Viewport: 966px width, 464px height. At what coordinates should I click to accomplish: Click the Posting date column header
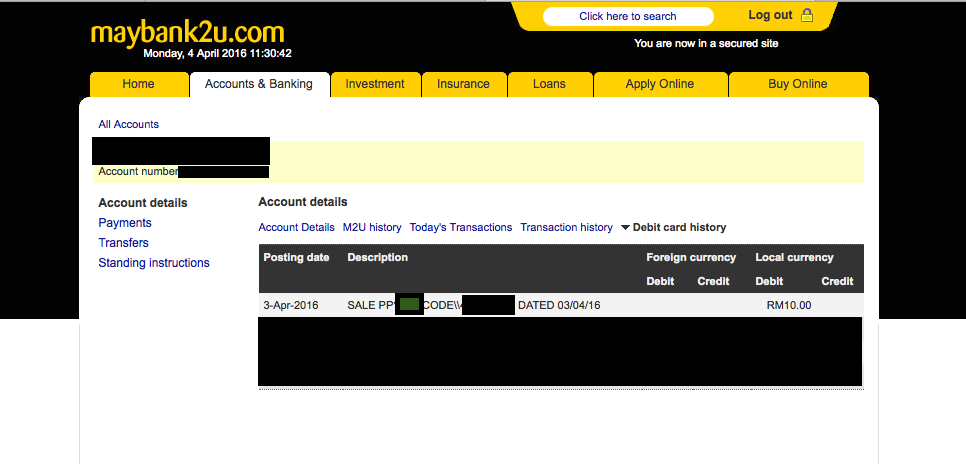296,258
